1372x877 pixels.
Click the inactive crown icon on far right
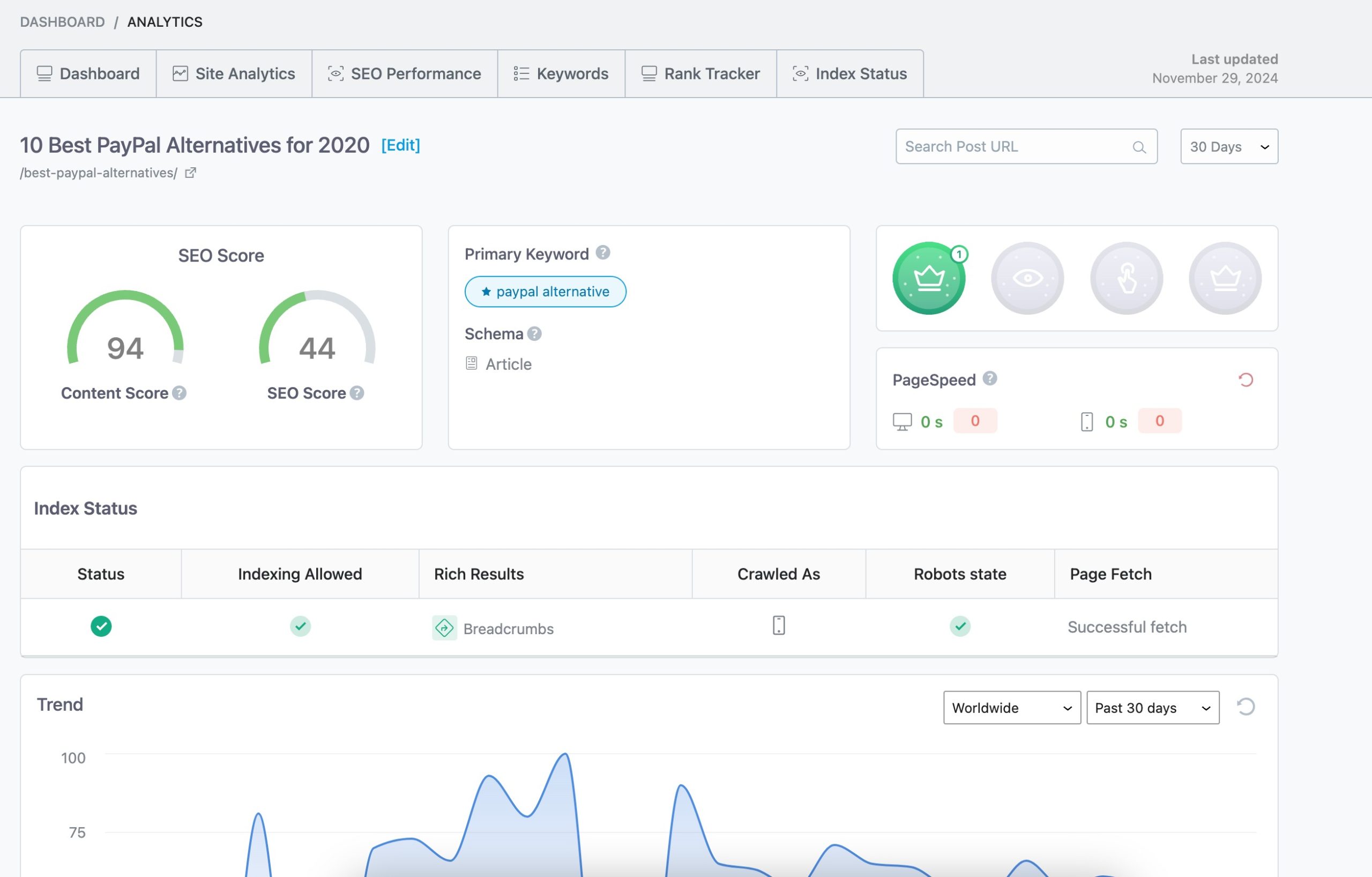[1225, 278]
